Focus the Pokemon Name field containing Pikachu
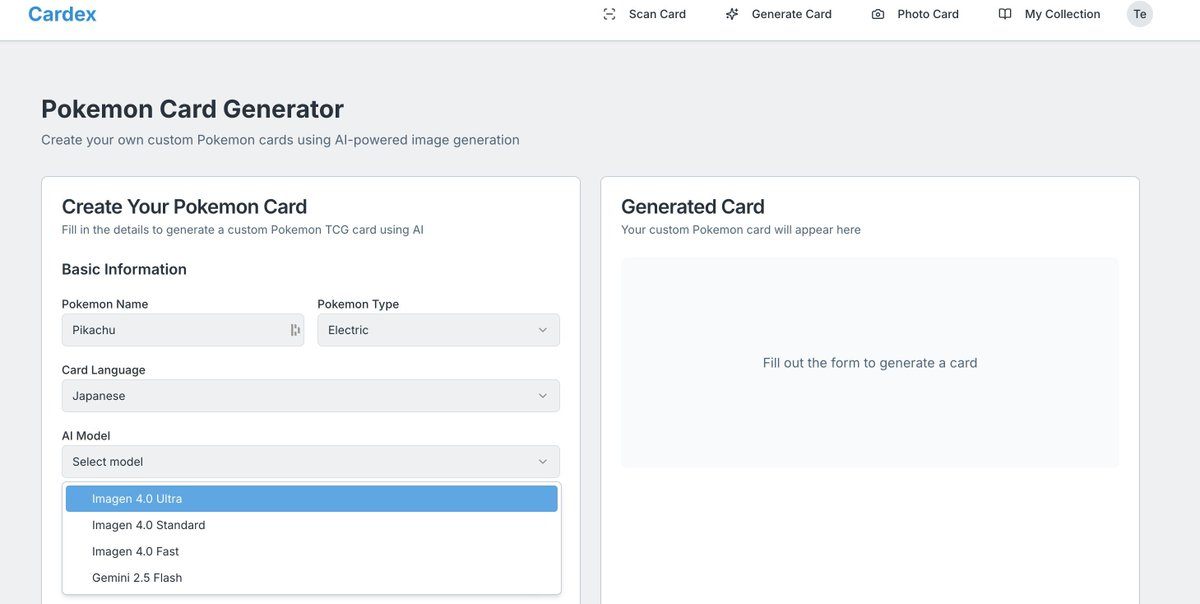The height and width of the screenshot is (604, 1200). point(183,330)
